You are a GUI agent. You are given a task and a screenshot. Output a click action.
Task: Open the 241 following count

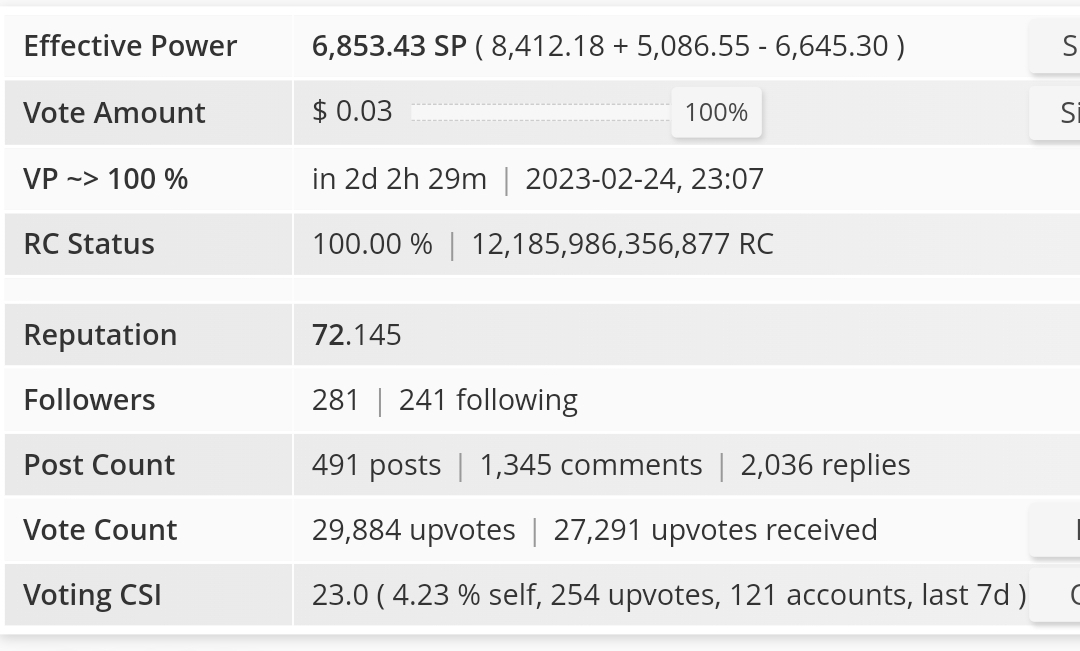488,400
